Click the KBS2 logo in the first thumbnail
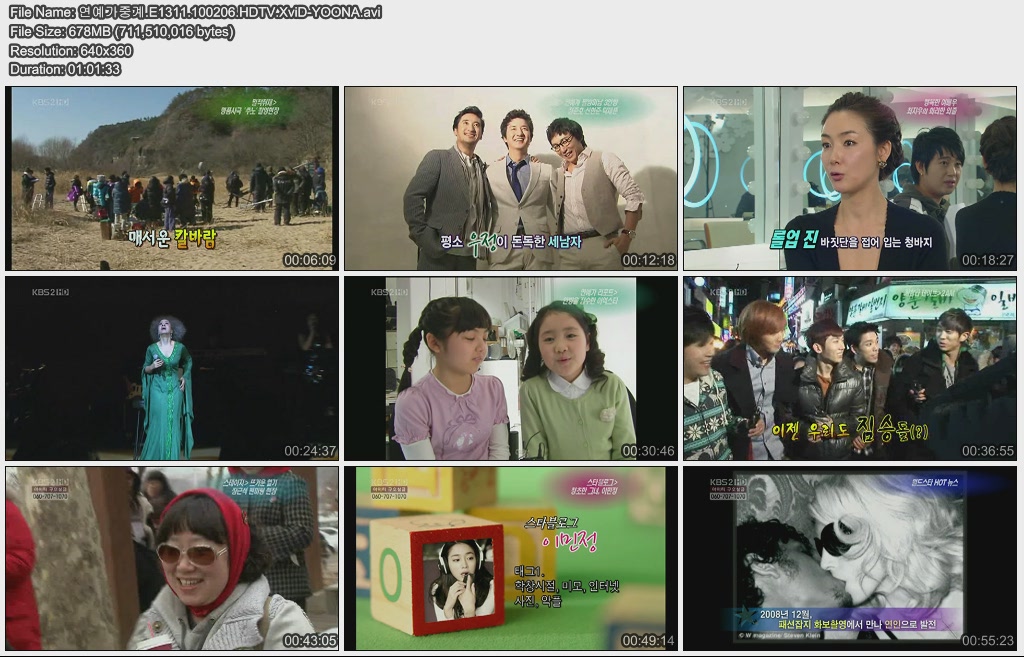The image size is (1024, 657). pos(50,101)
